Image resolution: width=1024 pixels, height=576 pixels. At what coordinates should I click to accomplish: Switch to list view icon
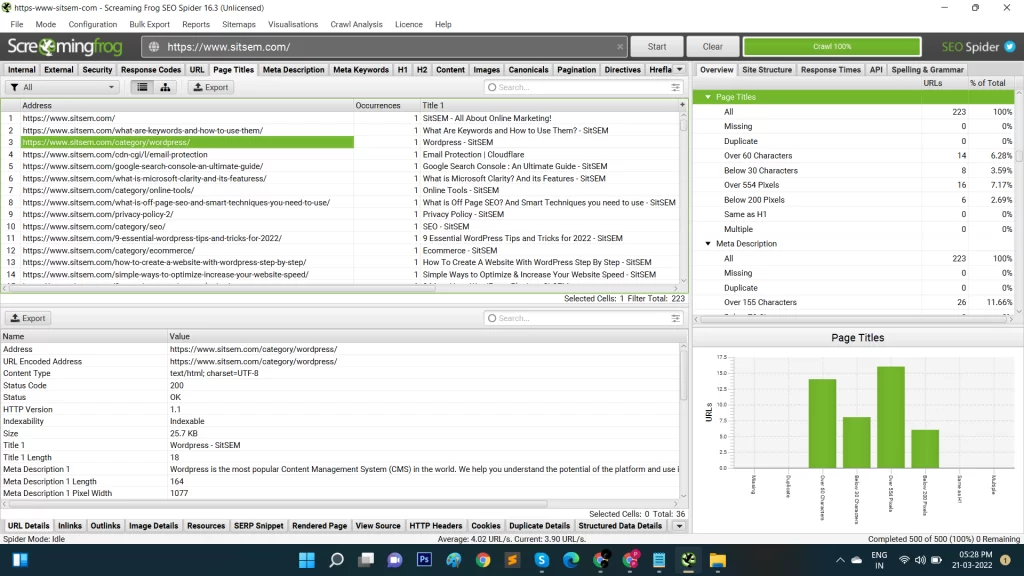(142, 87)
